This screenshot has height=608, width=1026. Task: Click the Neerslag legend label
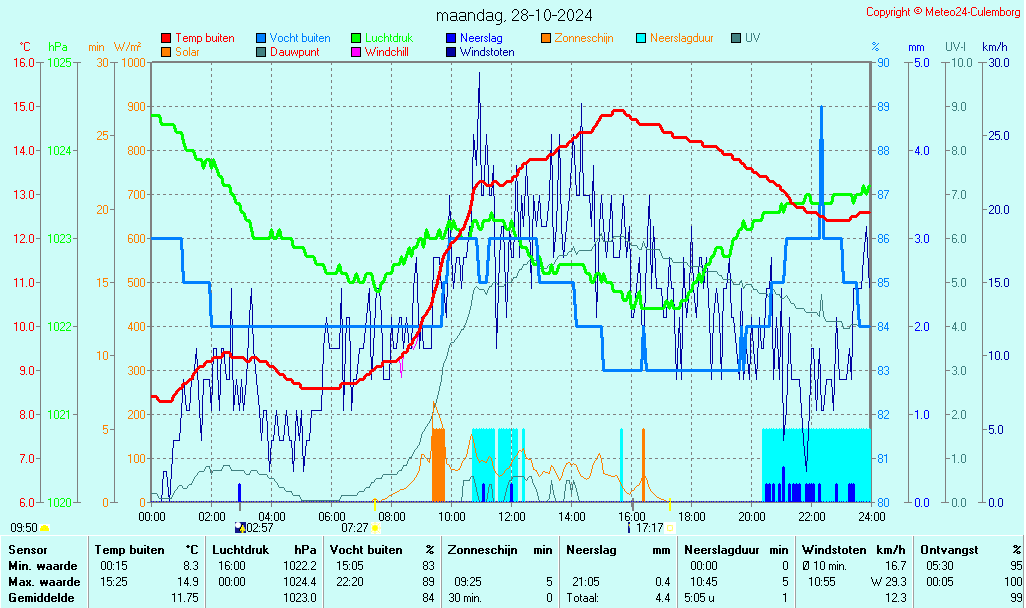point(481,38)
